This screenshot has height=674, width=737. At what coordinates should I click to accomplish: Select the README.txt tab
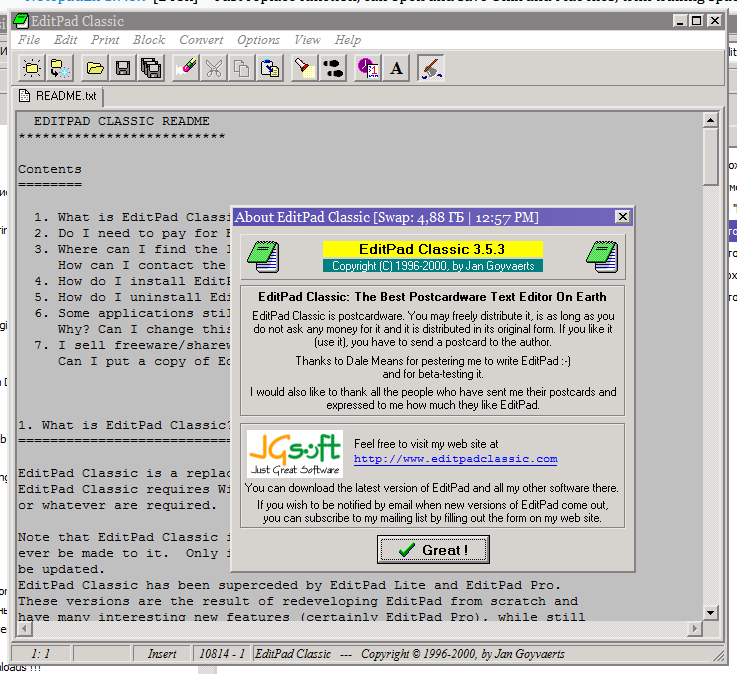point(59,96)
